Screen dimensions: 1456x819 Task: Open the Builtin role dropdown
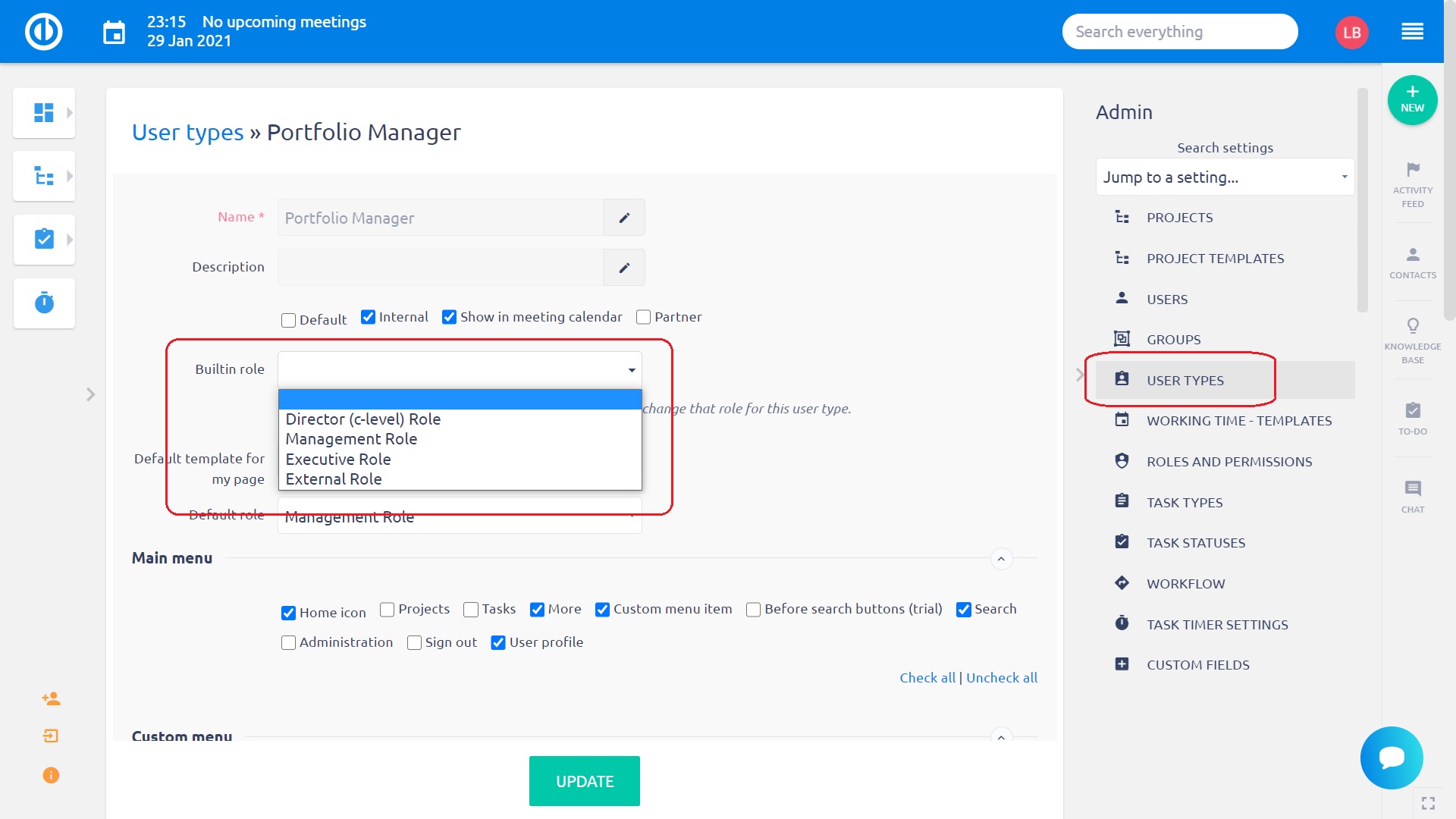[460, 370]
